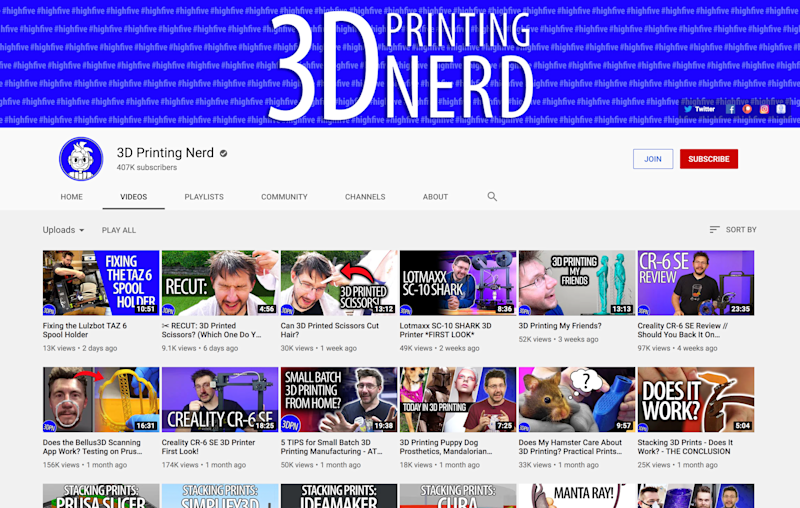800x508 pixels.
Task: Go to the Channels tab
Action: [x=365, y=197]
